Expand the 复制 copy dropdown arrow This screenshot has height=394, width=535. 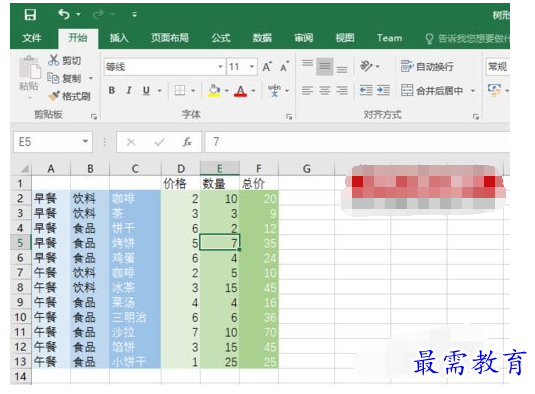pos(91,78)
